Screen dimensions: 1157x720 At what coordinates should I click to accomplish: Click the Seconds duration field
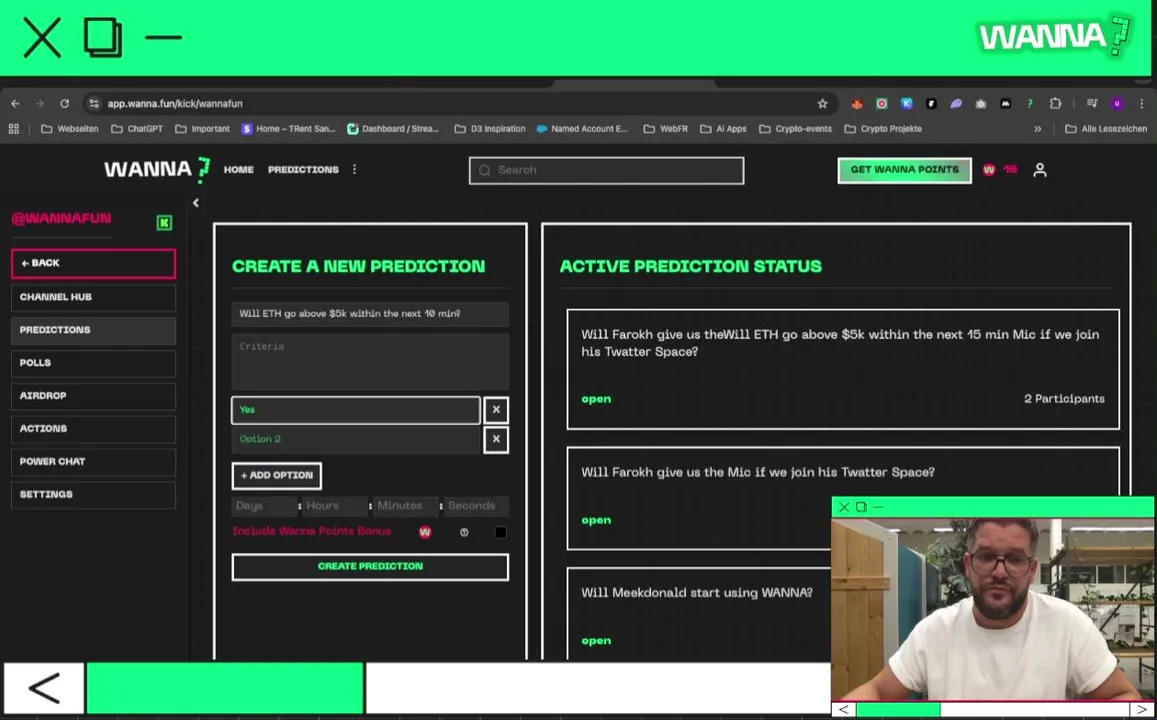tap(477, 506)
